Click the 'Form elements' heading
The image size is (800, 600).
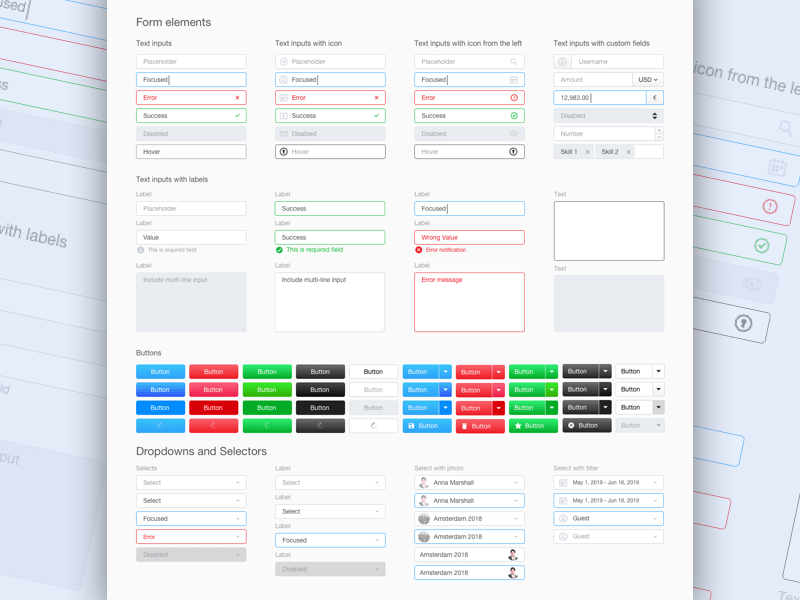(x=173, y=22)
